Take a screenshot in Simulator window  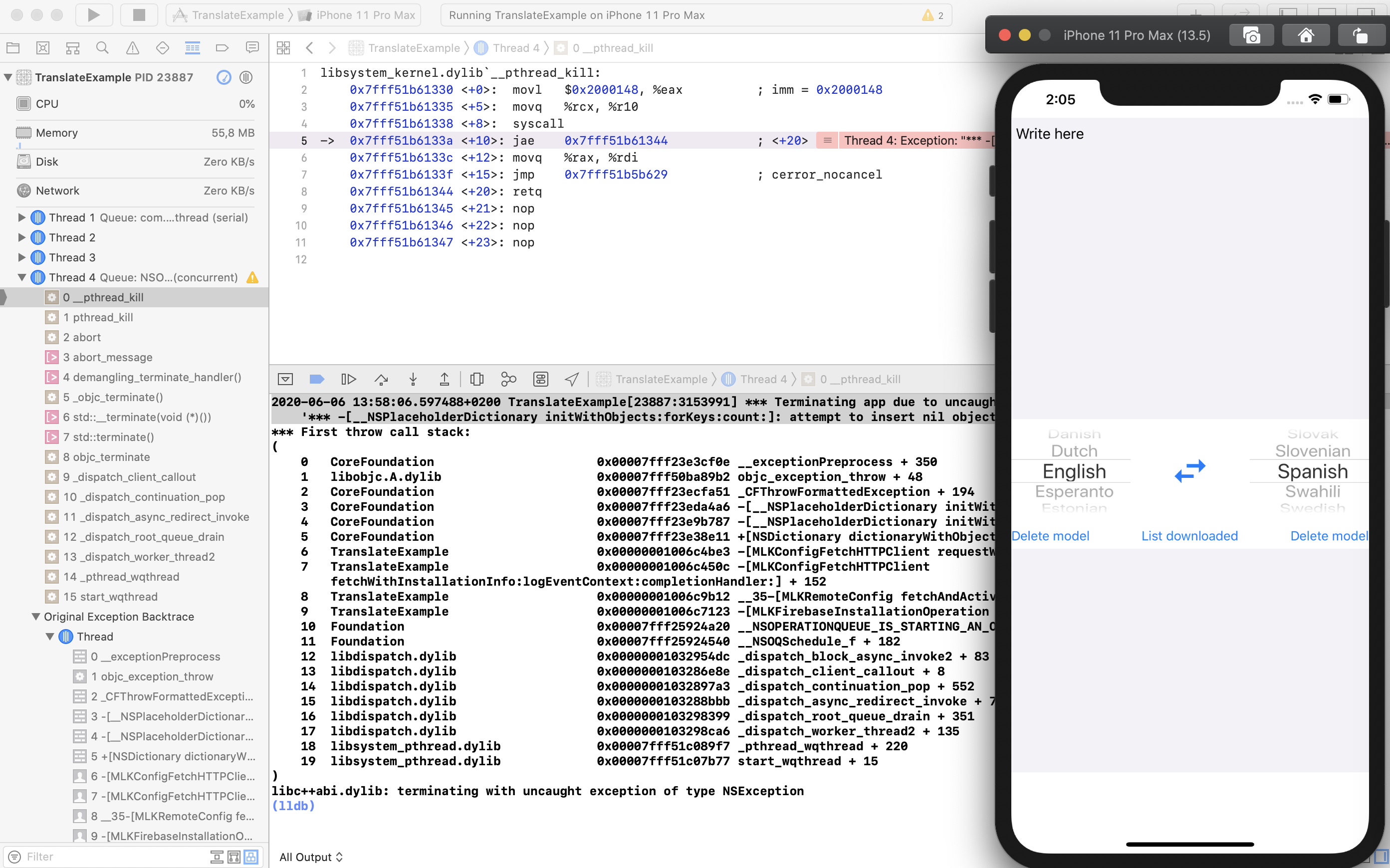(1252, 35)
